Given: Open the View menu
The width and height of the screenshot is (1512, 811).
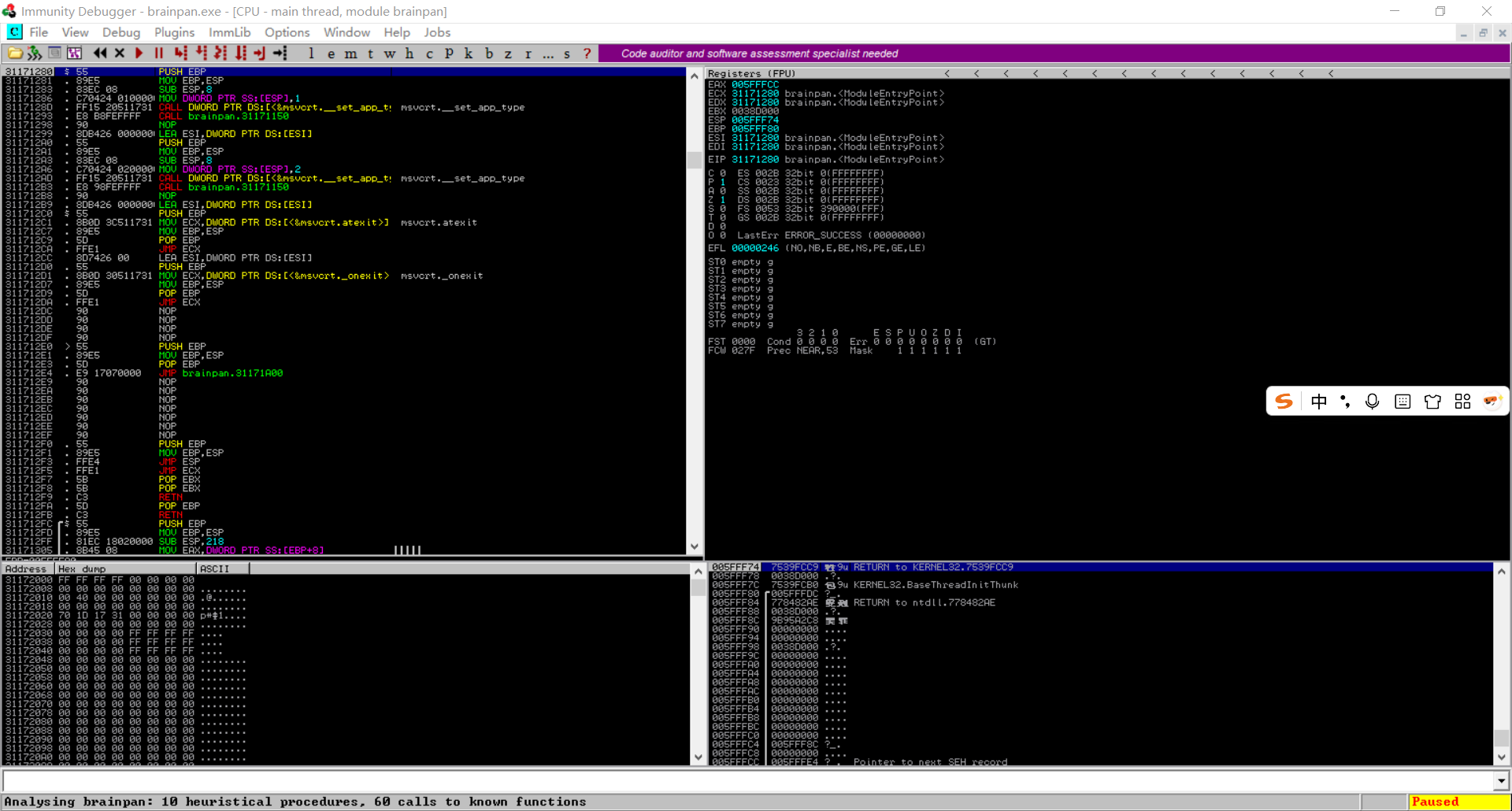Looking at the screenshot, I should pyautogui.click(x=75, y=32).
